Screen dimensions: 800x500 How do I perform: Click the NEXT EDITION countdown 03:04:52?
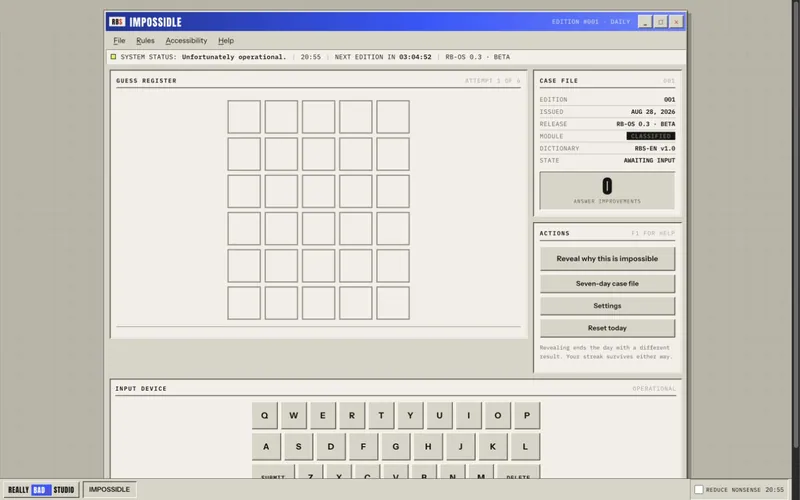[x=415, y=57]
